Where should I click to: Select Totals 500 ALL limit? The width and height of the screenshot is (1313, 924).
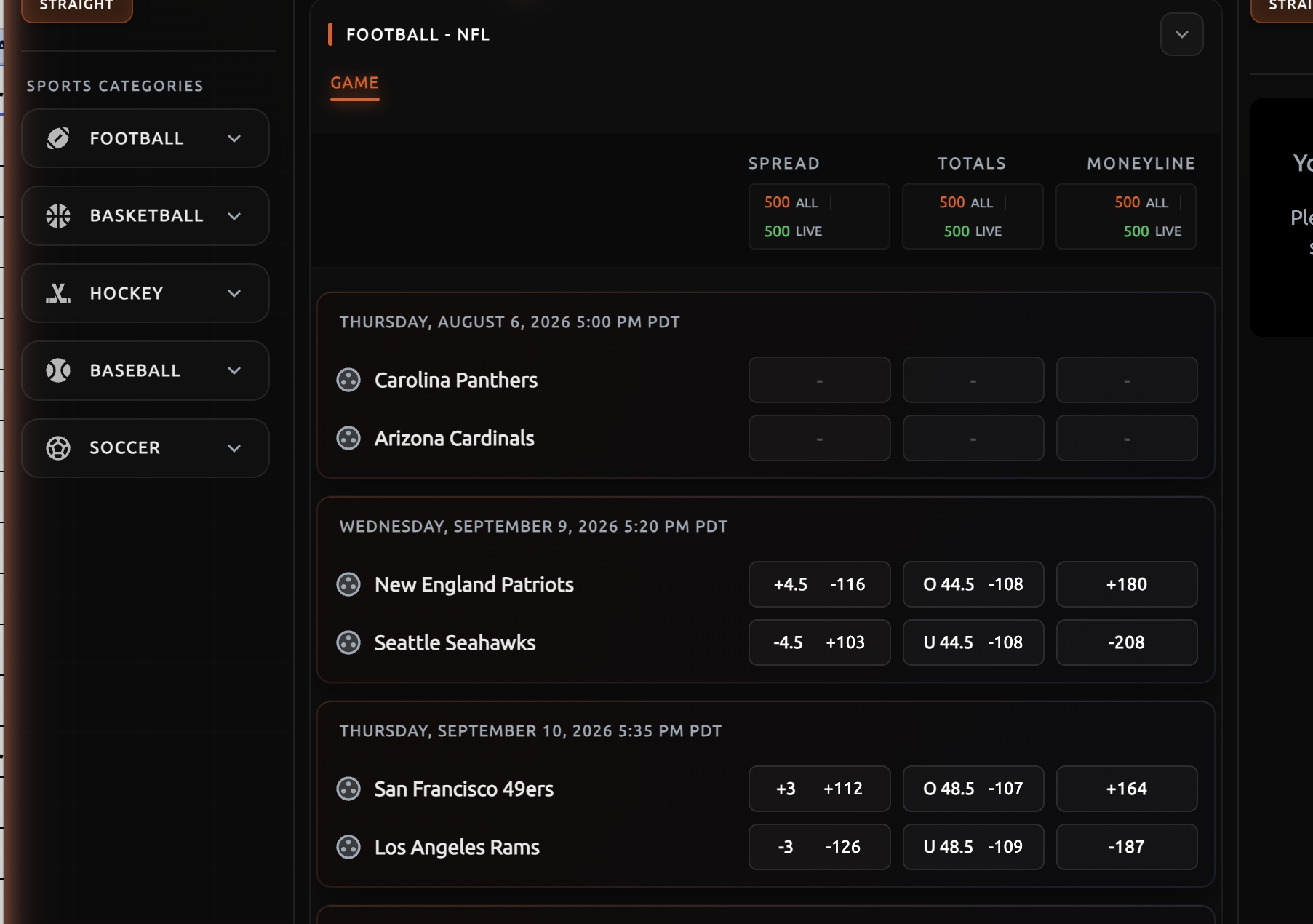point(966,202)
